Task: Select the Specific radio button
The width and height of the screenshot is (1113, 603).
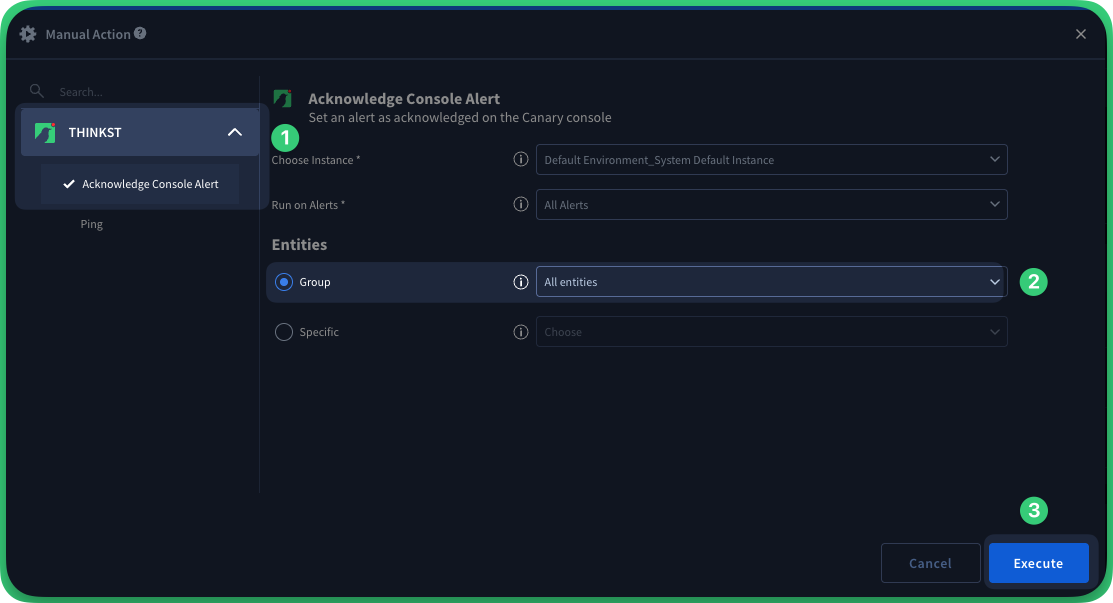Action: coord(284,332)
